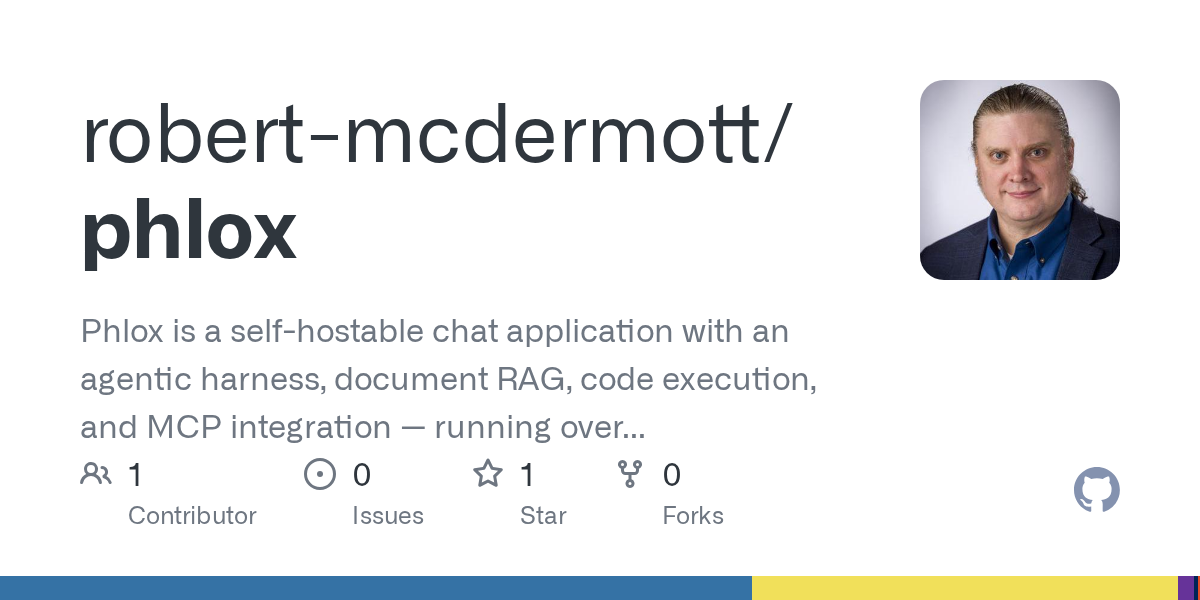Click the issues count 0

[x=362, y=475]
